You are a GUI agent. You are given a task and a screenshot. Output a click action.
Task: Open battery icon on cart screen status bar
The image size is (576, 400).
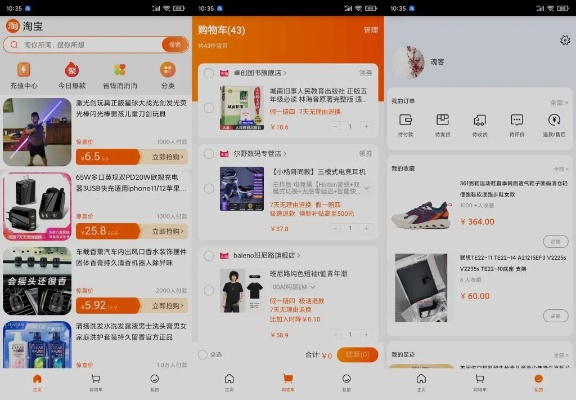point(371,8)
